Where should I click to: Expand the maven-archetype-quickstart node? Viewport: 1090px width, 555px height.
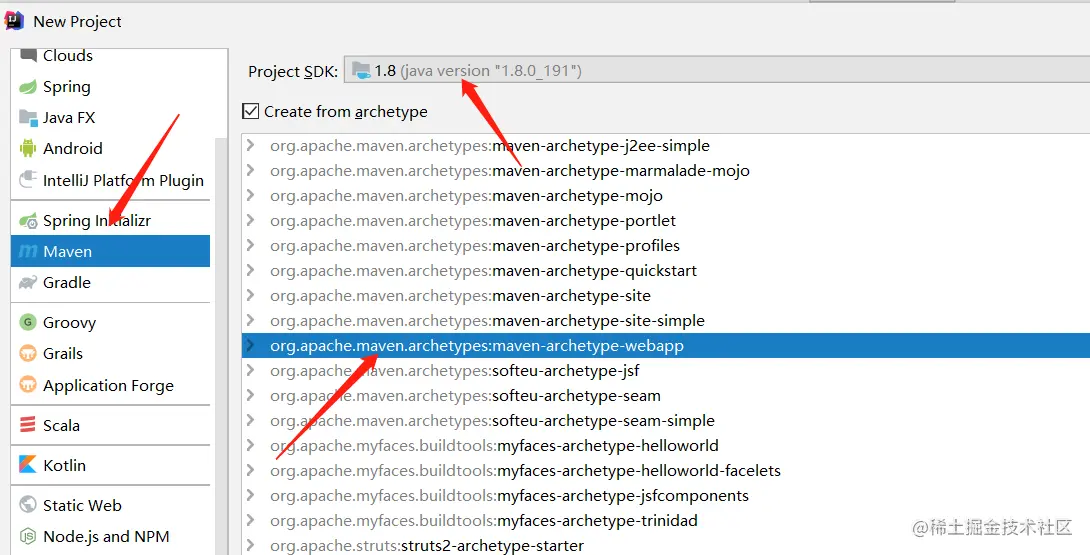click(x=251, y=271)
